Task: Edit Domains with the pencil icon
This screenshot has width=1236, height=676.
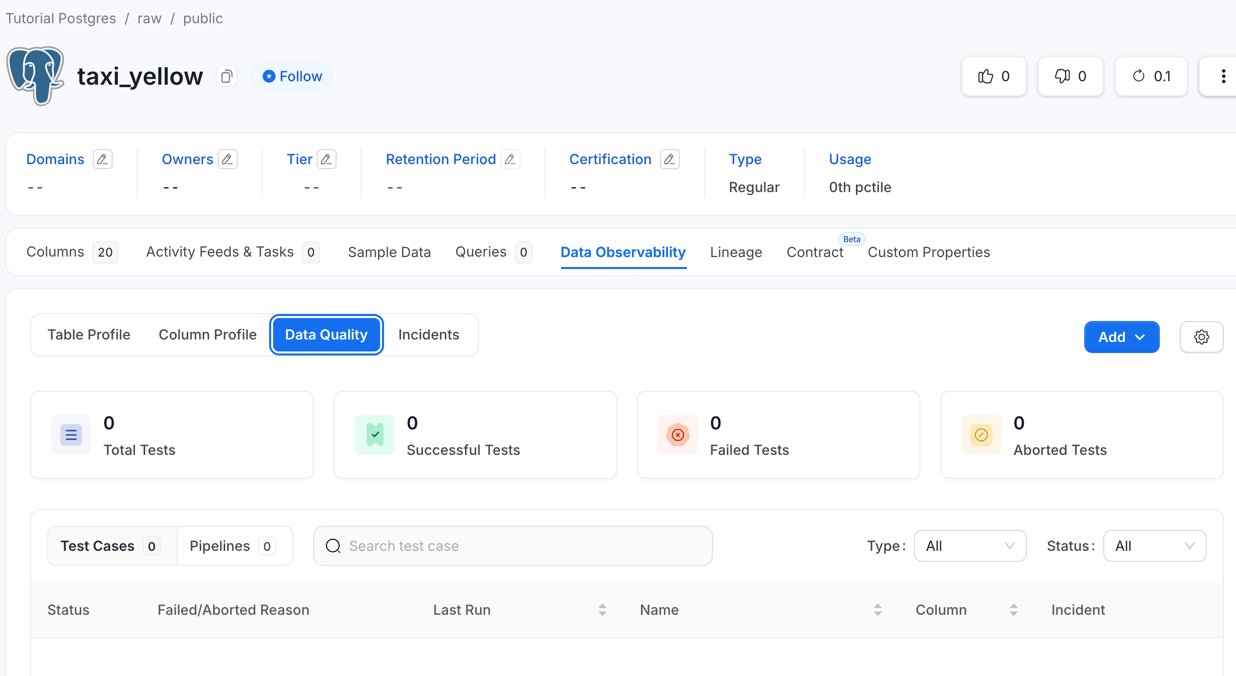Action: (102, 159)
